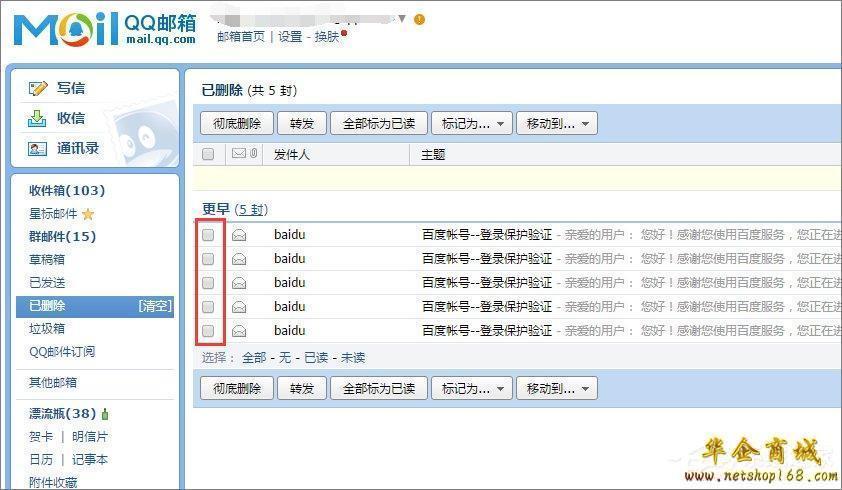
Task: Click the [清空] link in 已删除 row
Action: point(155,306)
